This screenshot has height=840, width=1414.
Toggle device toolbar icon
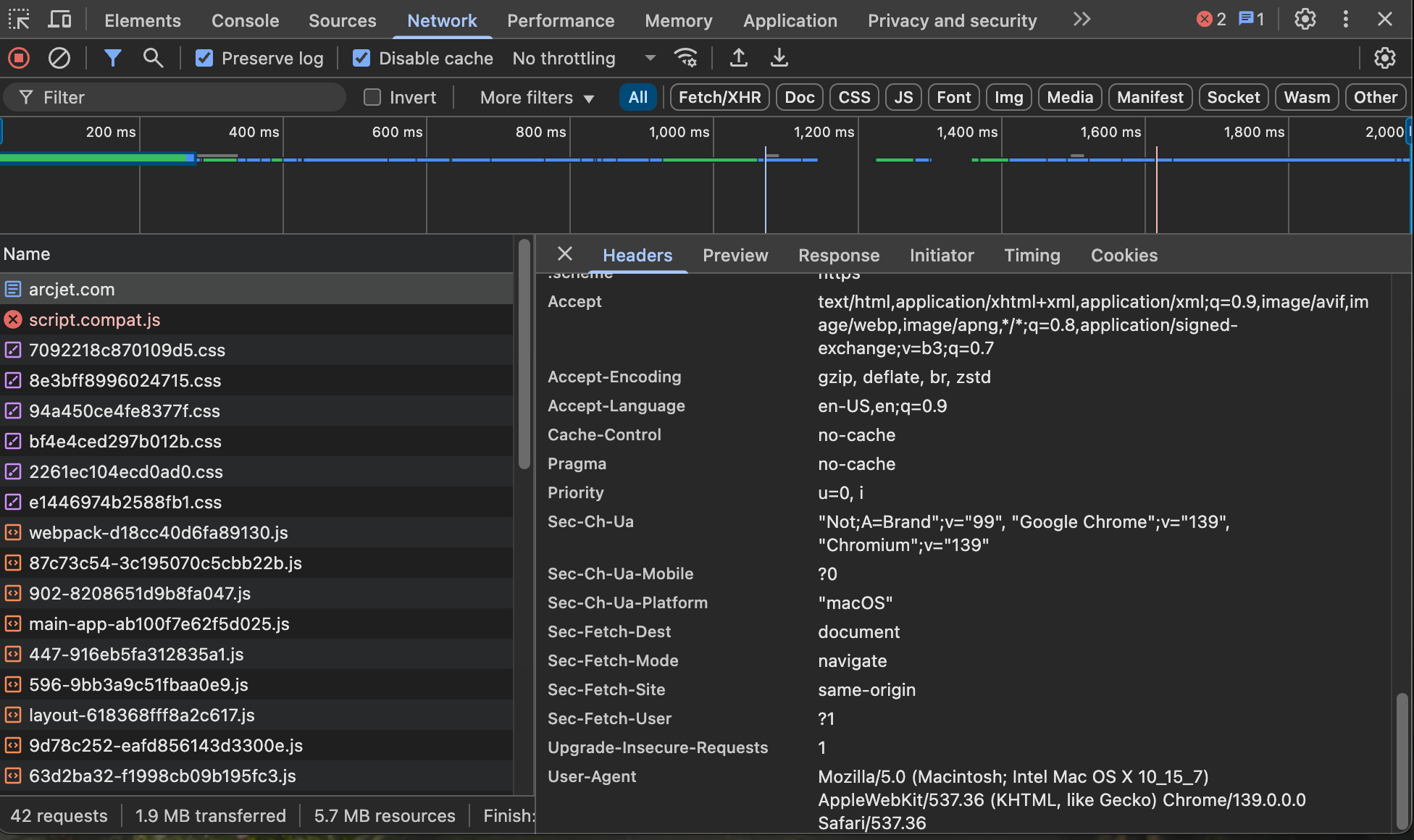59,20
